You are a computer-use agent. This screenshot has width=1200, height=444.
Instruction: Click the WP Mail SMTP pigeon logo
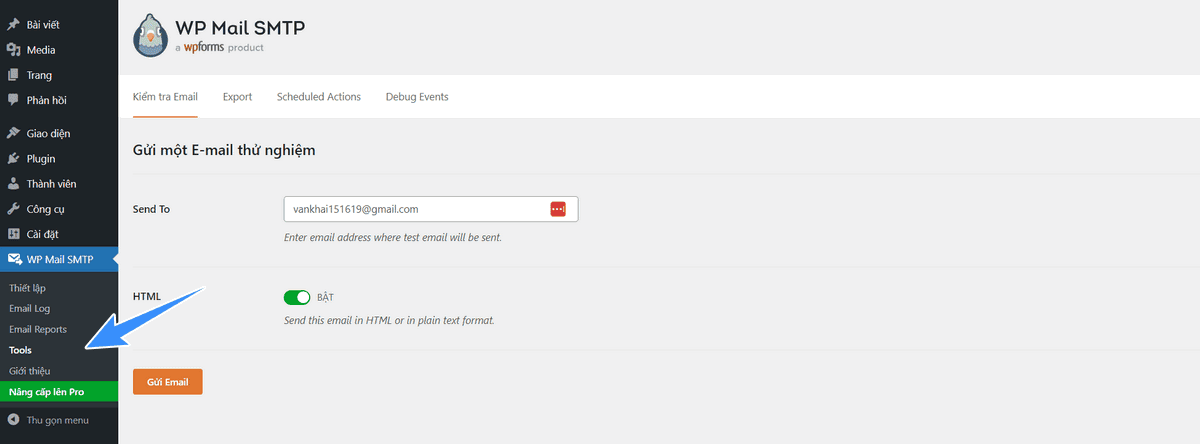[150, 37]
